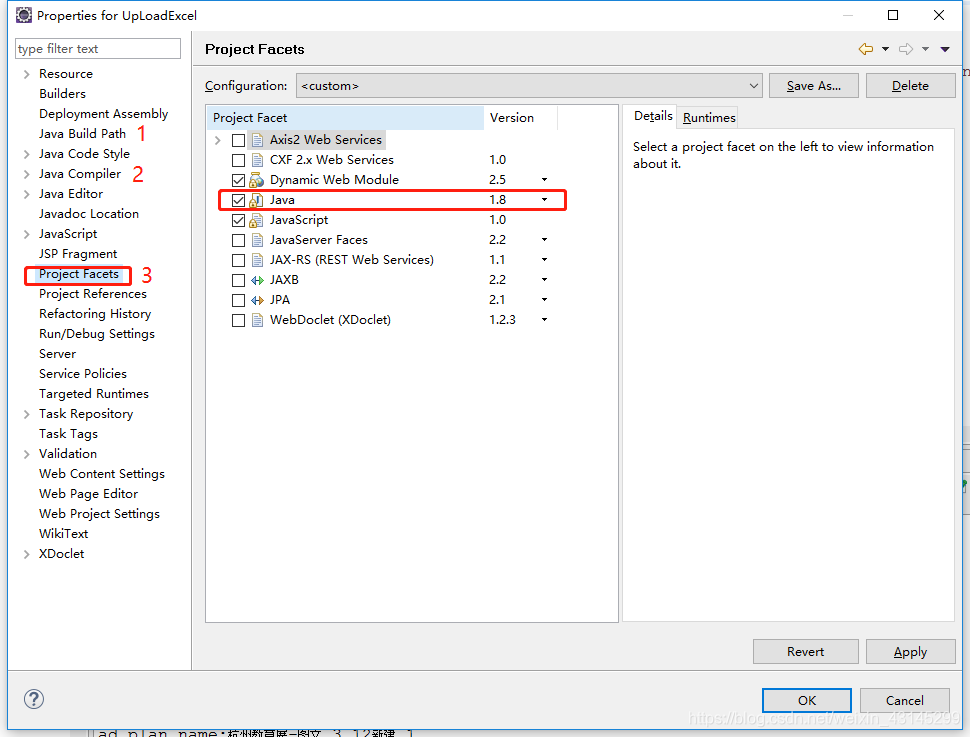Enable the JPA project facet checkbox
The height and width of the screenshot is (737, 970).
238,299
